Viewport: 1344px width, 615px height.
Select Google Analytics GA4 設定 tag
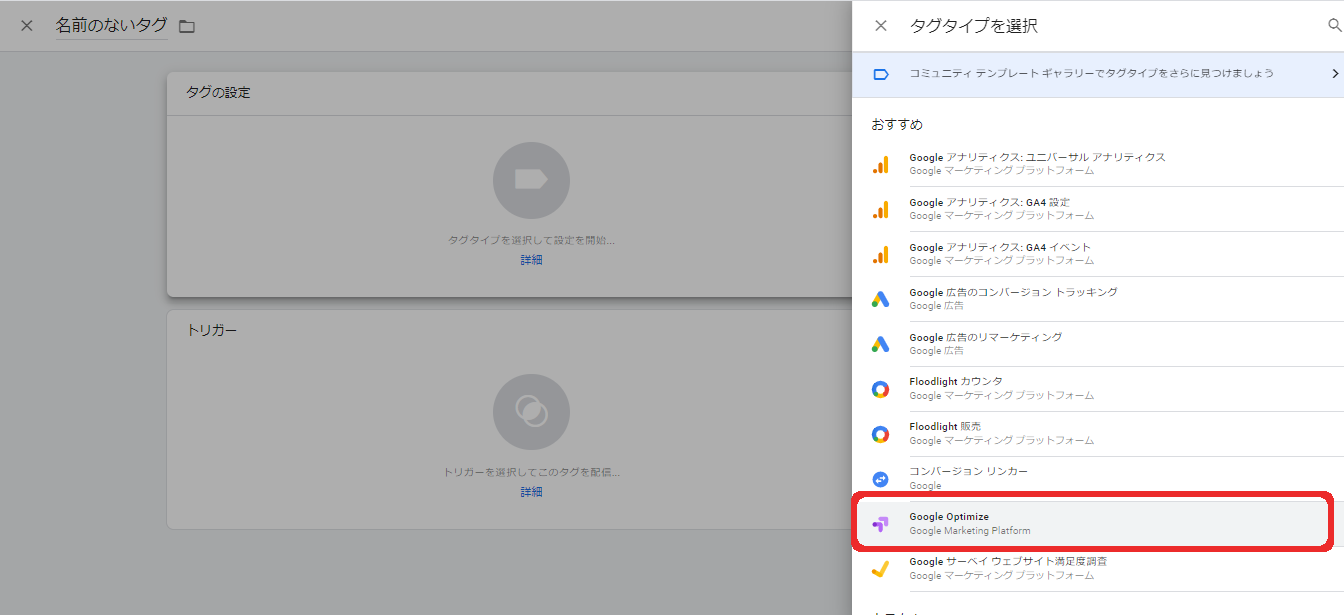(x=1098, y=209)
